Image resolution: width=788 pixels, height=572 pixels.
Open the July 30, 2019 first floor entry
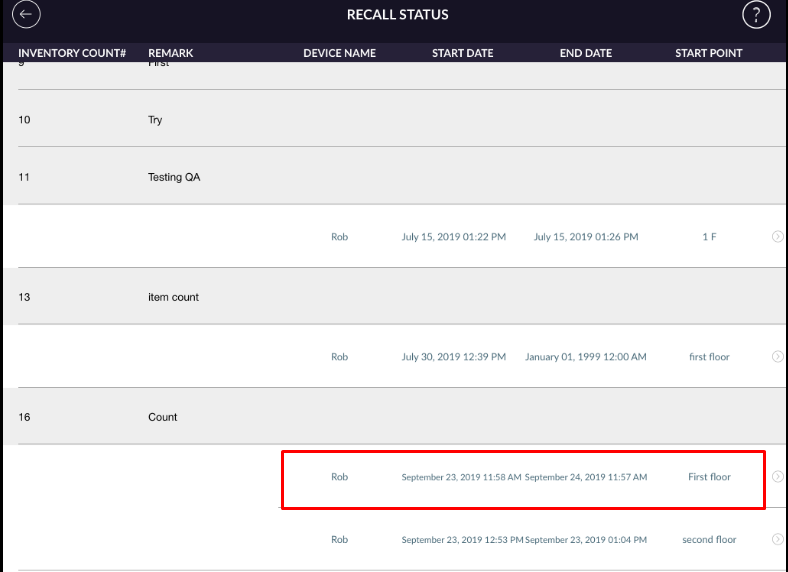[x=454, y=357]
